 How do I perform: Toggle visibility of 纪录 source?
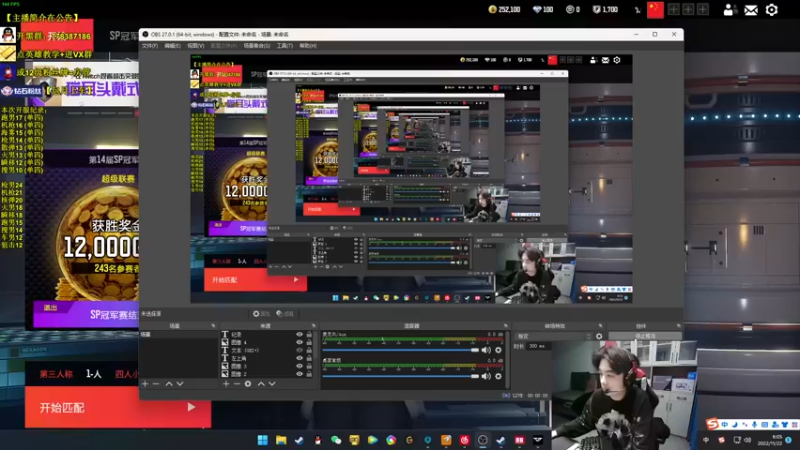(x=299, y=335)
